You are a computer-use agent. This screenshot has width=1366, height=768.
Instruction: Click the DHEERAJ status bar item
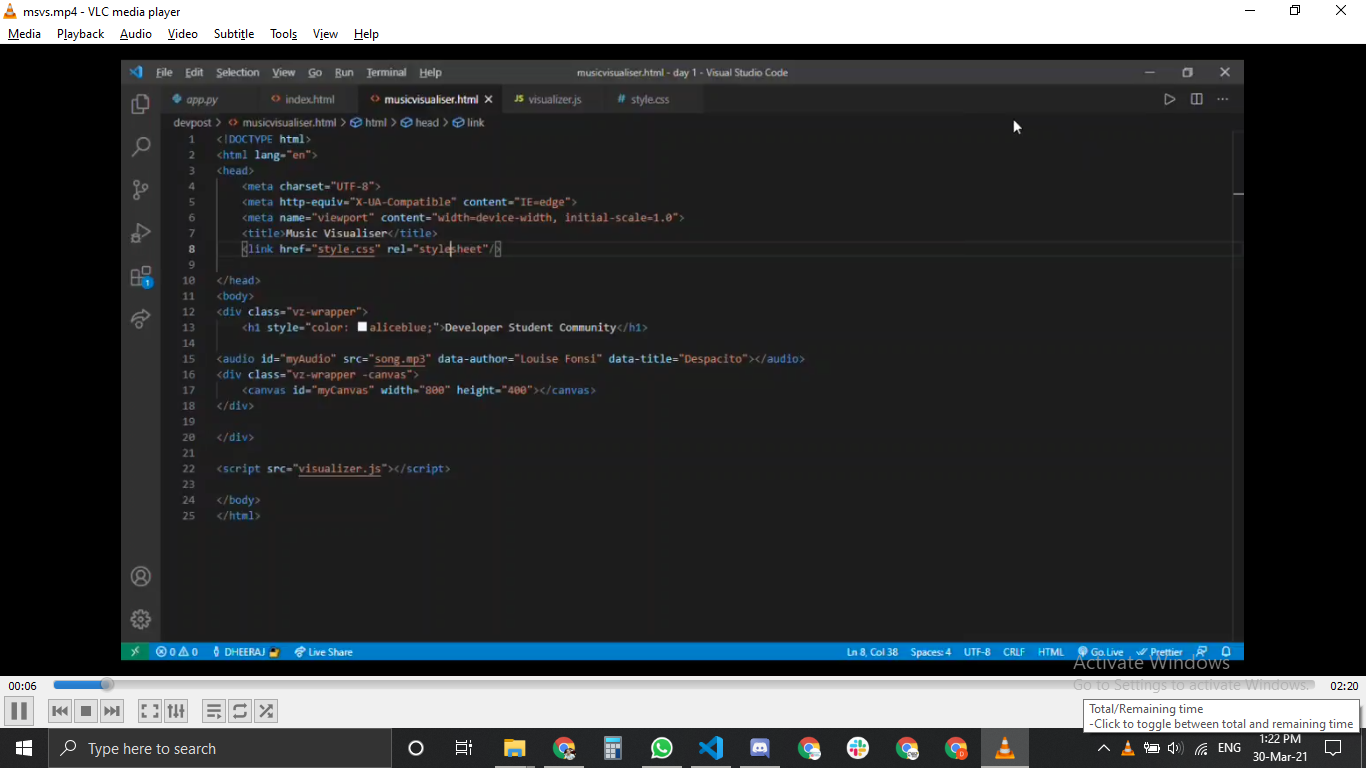(x=245, y=652)
